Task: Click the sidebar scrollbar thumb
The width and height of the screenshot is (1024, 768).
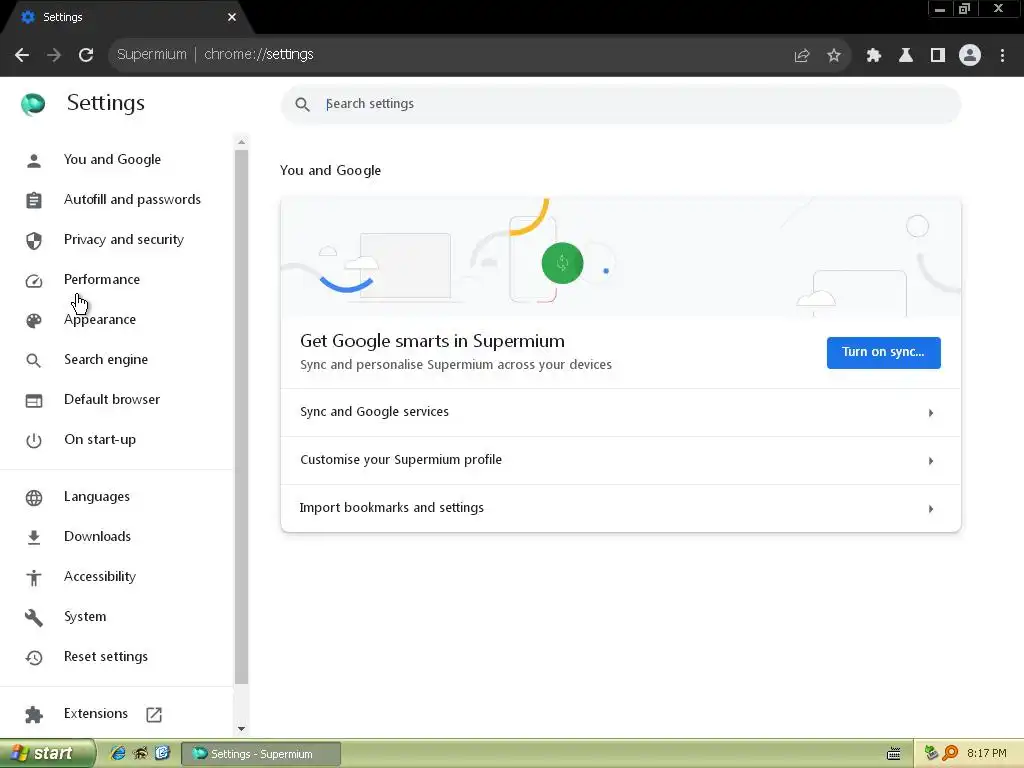Action: coord(242,417)
